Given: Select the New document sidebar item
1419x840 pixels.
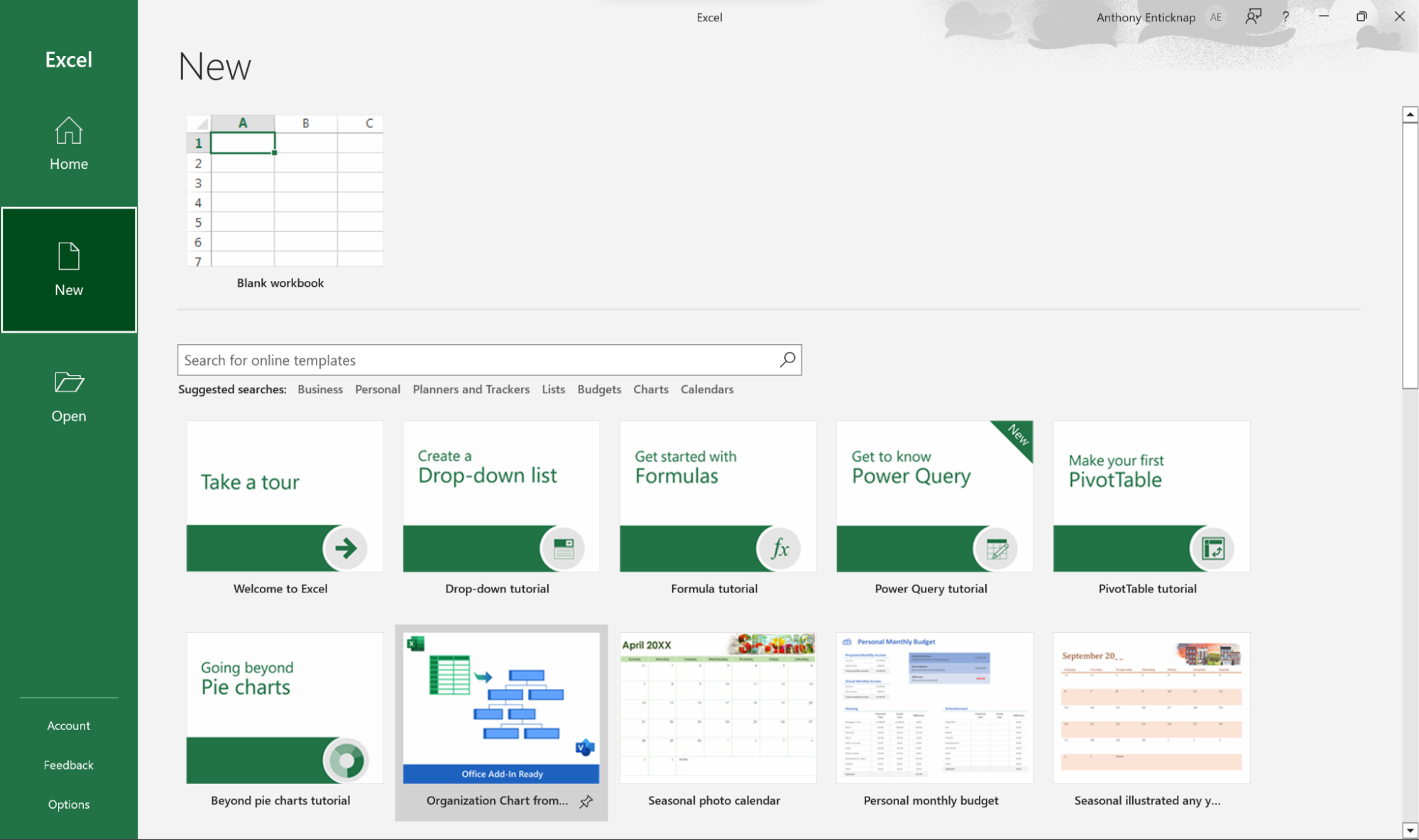Looking at the screenshot, I should (69, 270).
